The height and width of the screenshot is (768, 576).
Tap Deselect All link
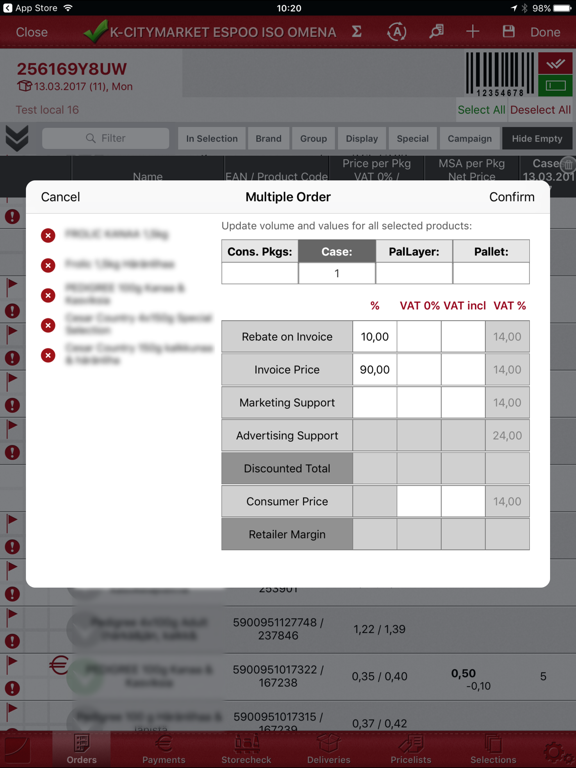540,110
